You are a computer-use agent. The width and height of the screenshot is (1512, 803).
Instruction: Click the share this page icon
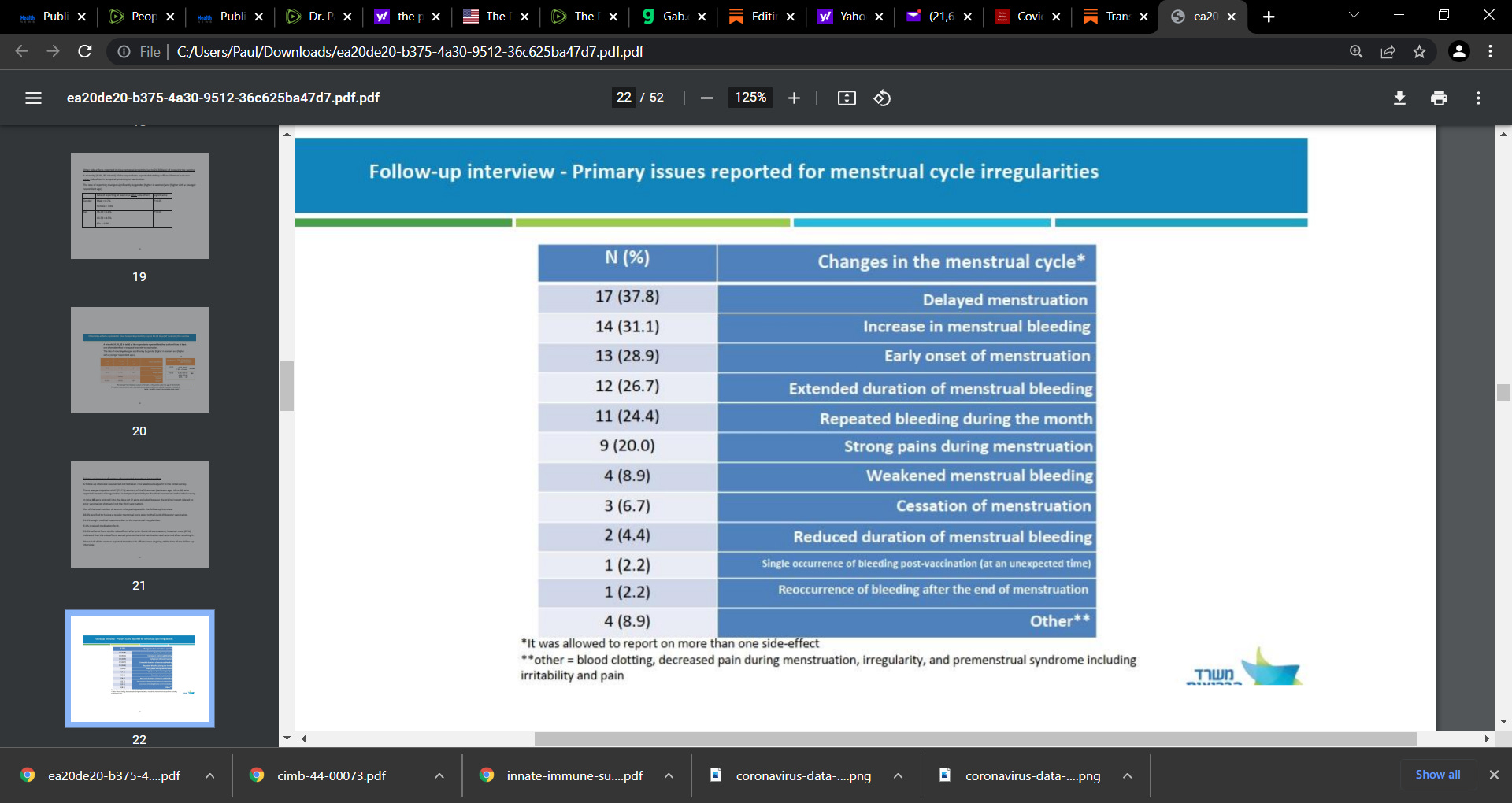tap(1388, 52)
